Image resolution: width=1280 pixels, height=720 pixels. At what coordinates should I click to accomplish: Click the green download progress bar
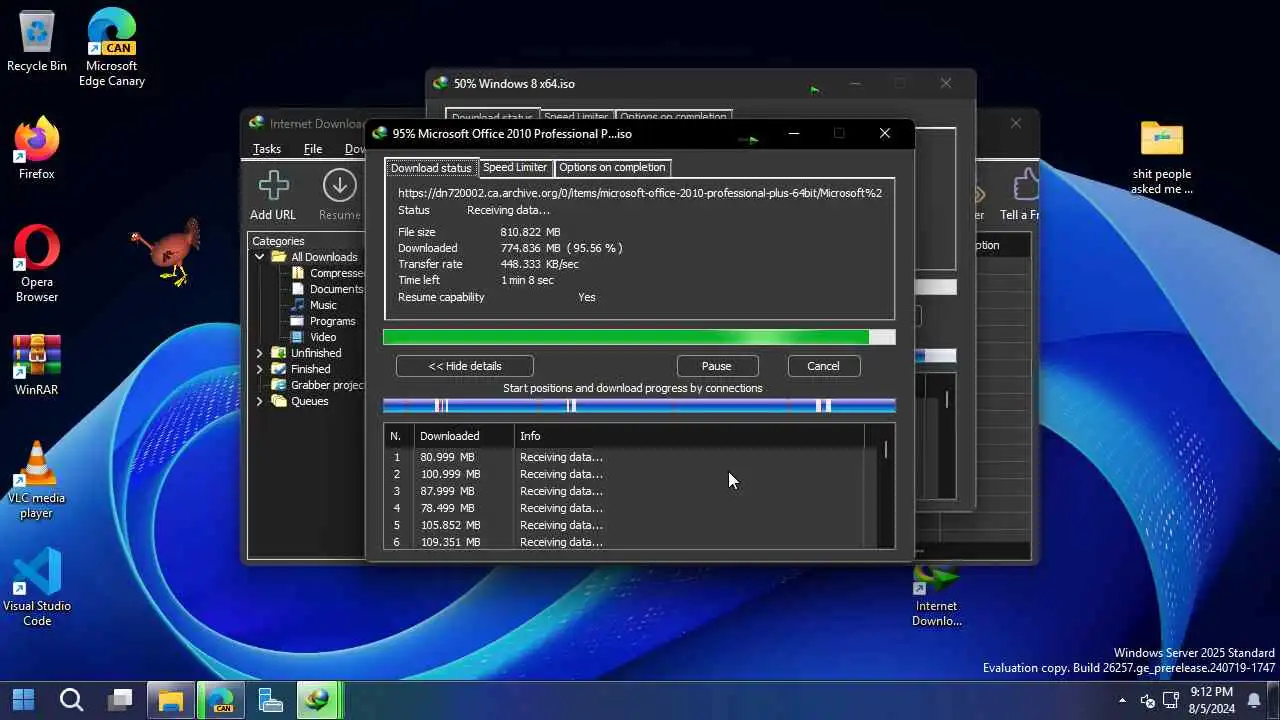pos(639,337)
